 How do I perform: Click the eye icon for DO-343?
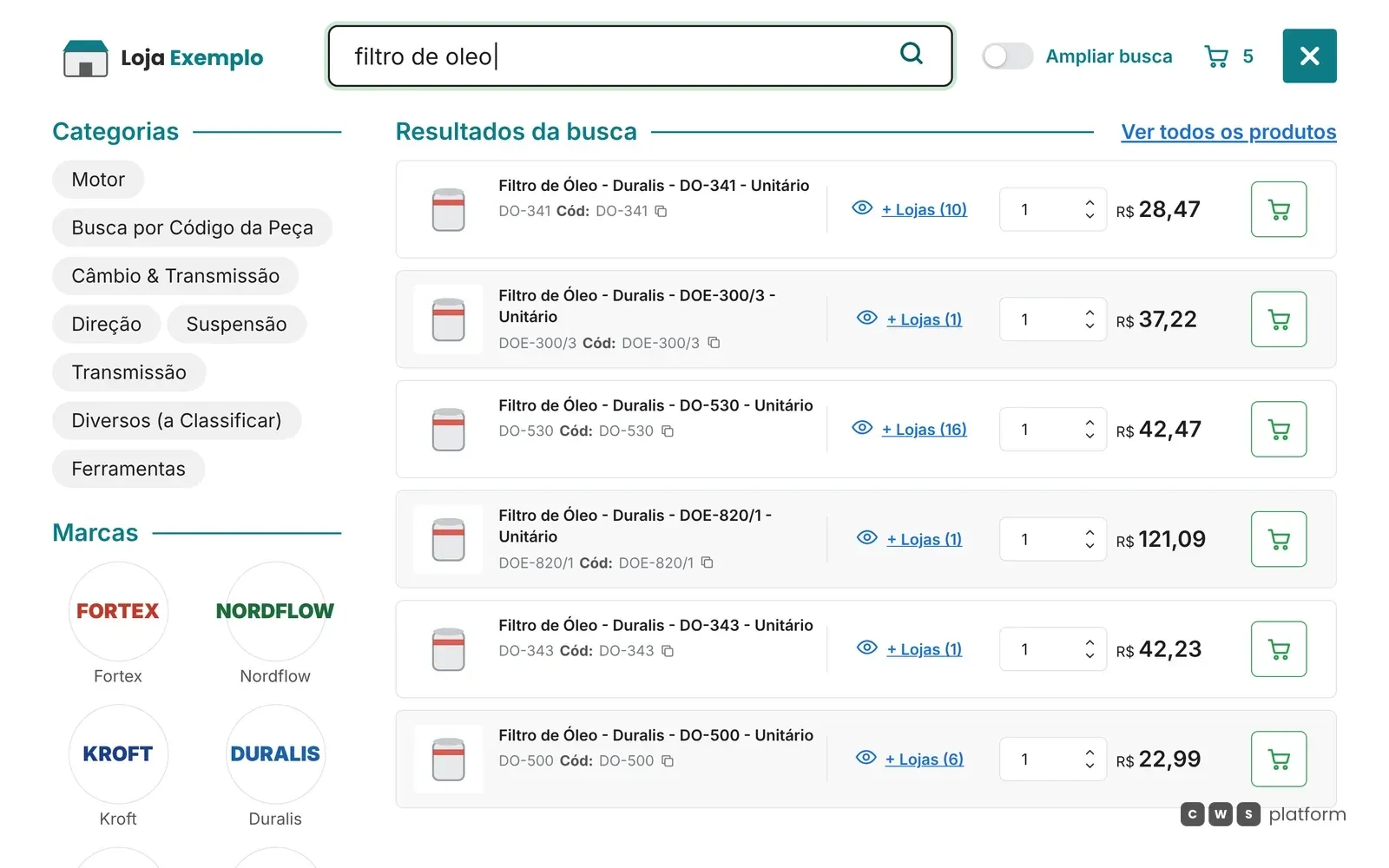[x=866, y=648]
